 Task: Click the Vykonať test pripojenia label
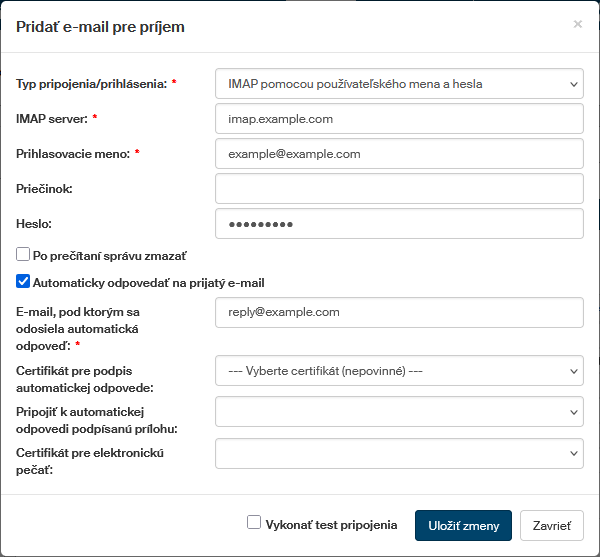331,524
